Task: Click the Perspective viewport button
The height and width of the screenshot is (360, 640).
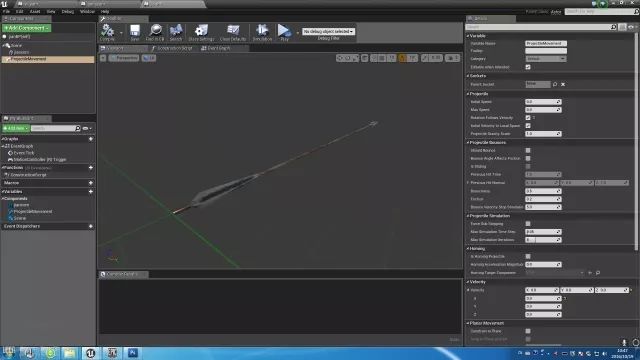Action: (124, 58)
